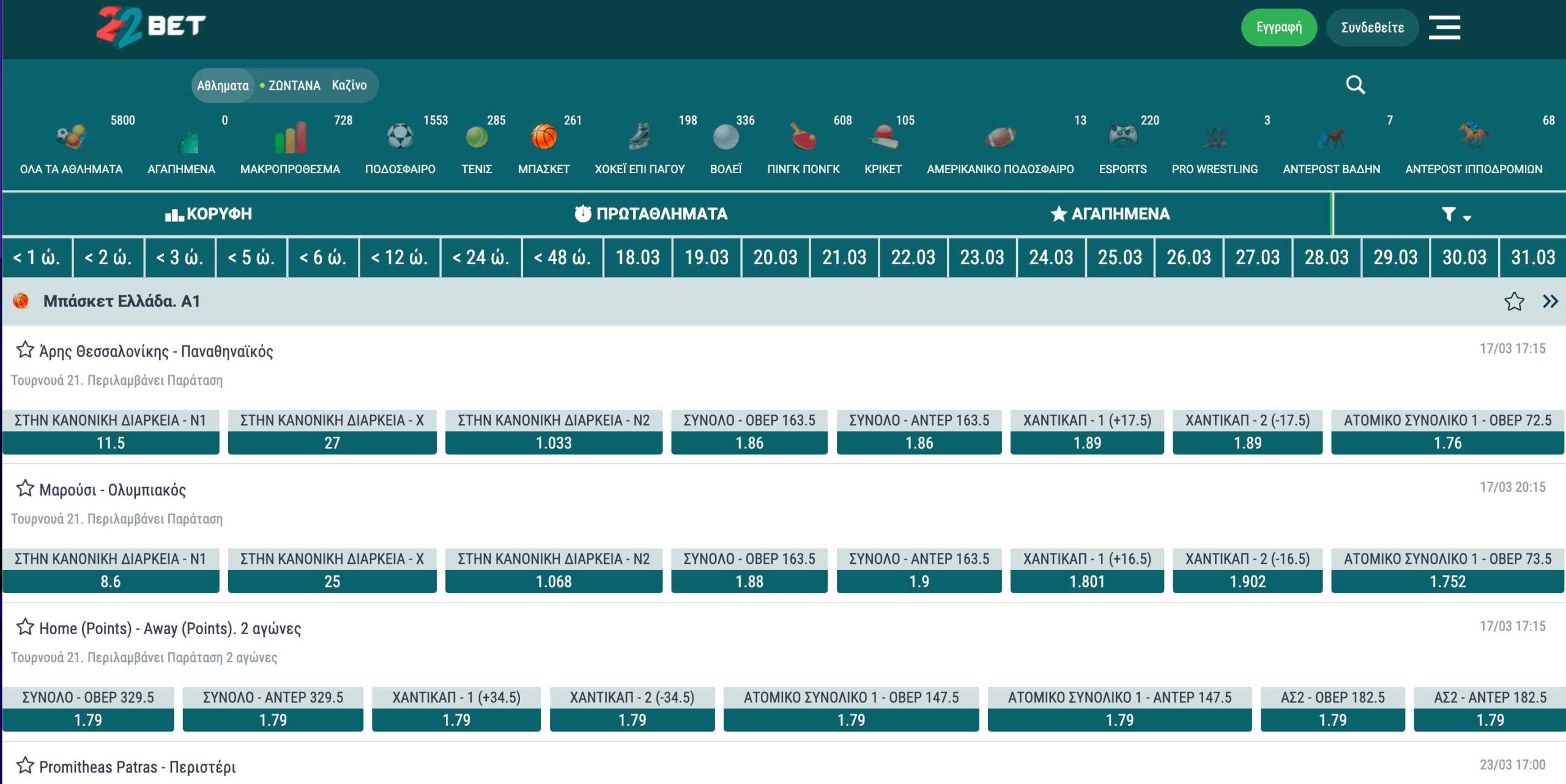Click the search magnifier icon
1566x784 pixels.
(1355, 85)
